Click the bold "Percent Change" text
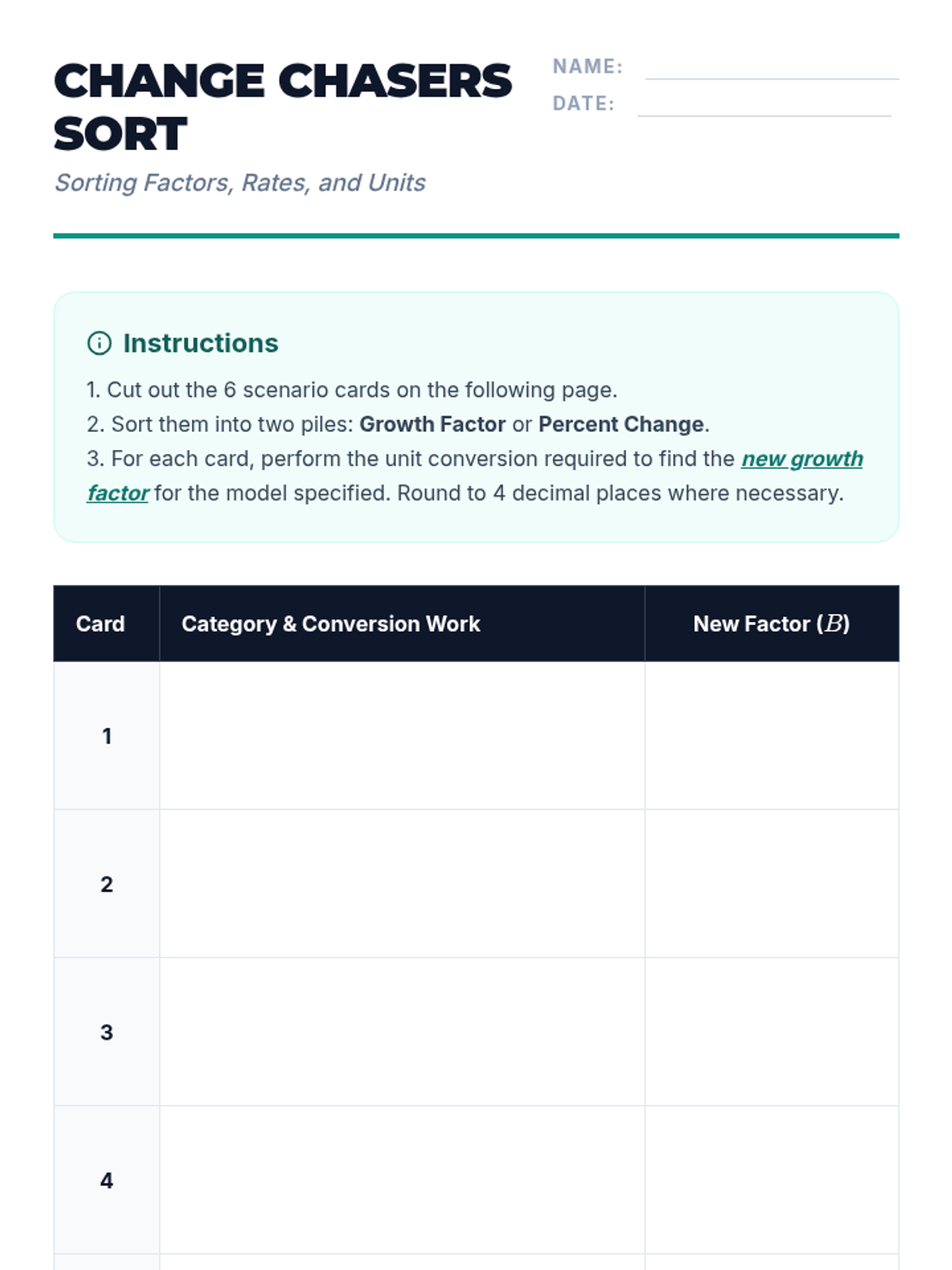The width and height of the screenshot is (952, 1270). [x=621, y=425]
